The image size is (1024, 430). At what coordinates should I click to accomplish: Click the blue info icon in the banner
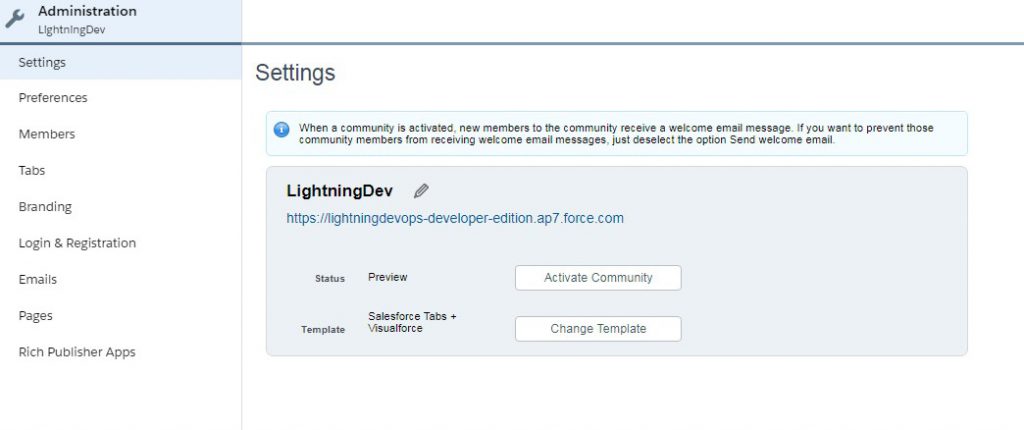click(282, 129)
